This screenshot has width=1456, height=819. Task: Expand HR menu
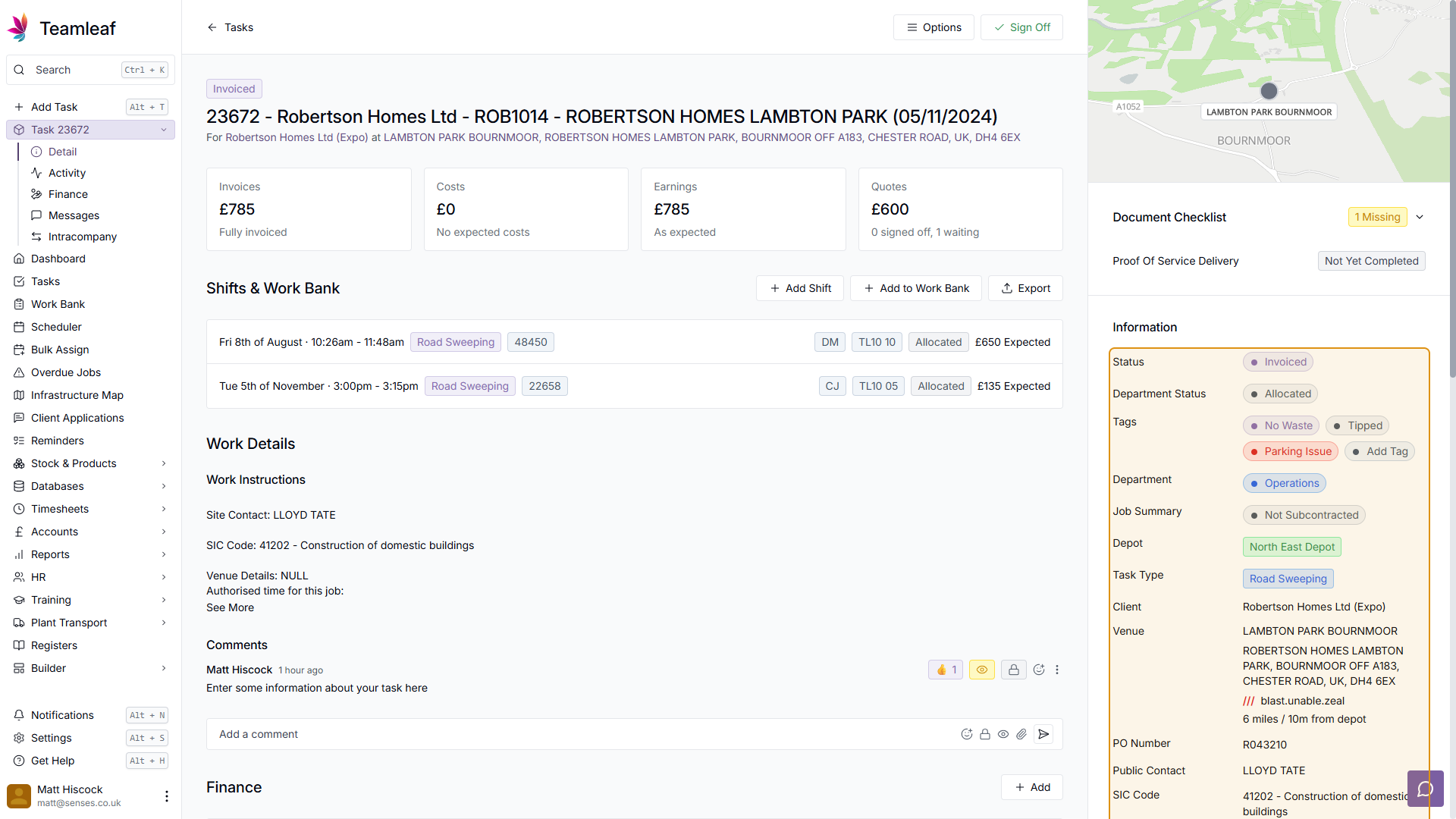(164, 577)
